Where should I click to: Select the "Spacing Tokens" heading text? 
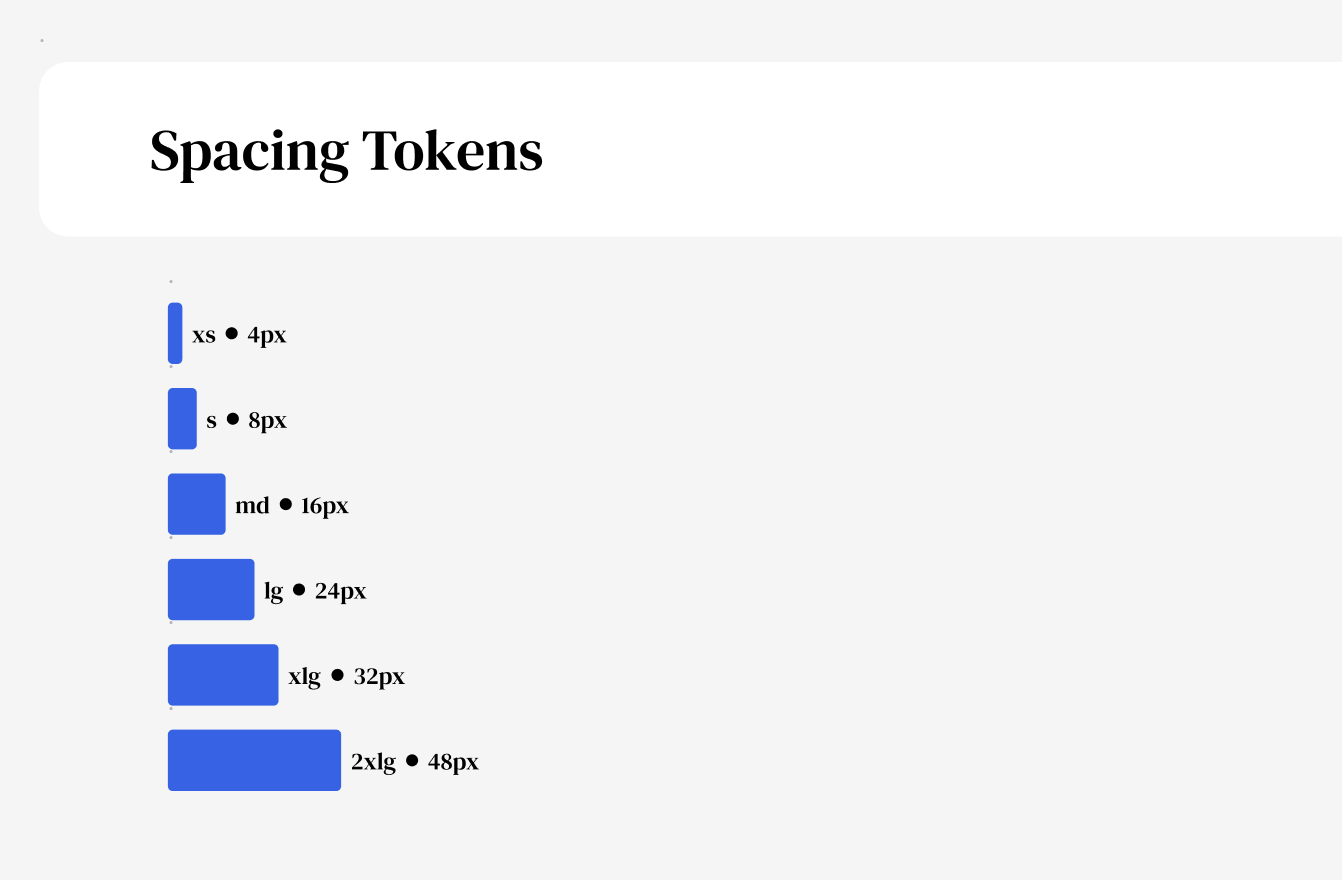coord(346,152)
